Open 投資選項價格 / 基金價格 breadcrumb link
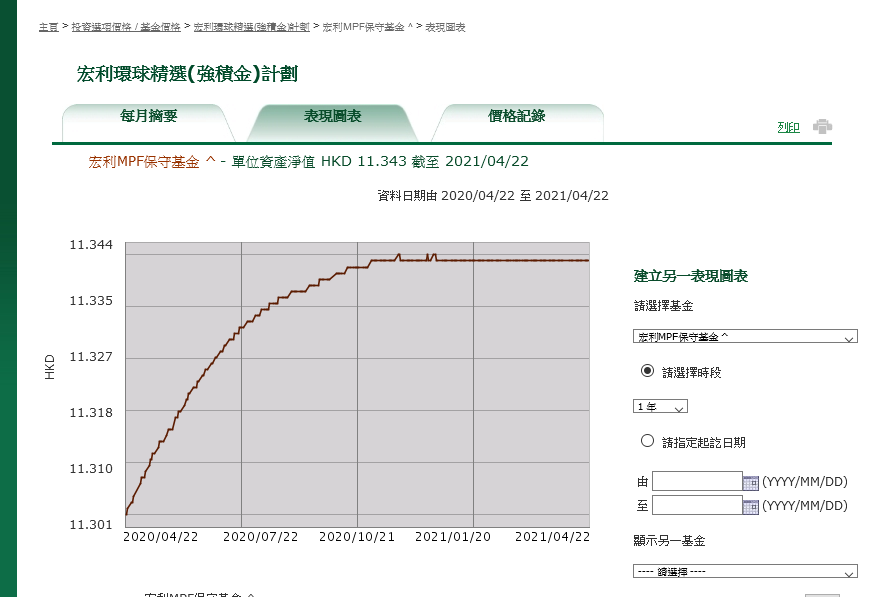Viewport: 891px width, 597px height. pyautogui.click(x=126, y=27)
